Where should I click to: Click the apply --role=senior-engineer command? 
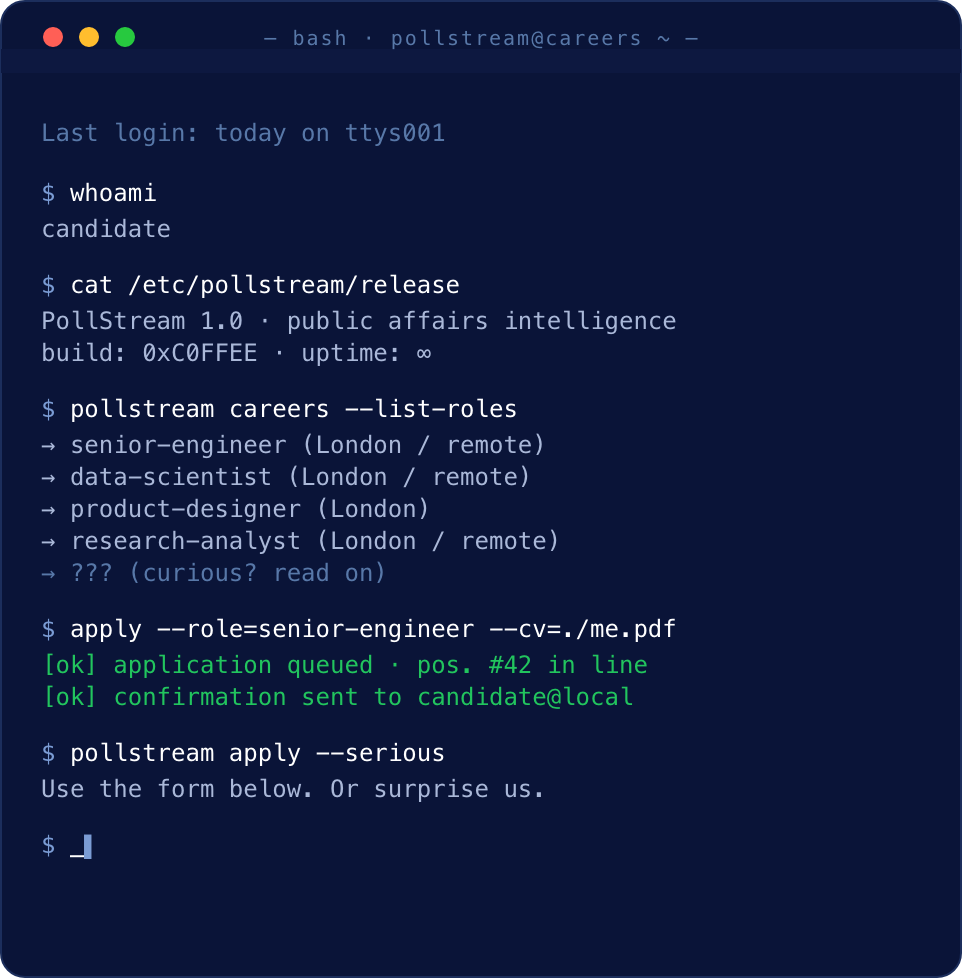point(373,629)
